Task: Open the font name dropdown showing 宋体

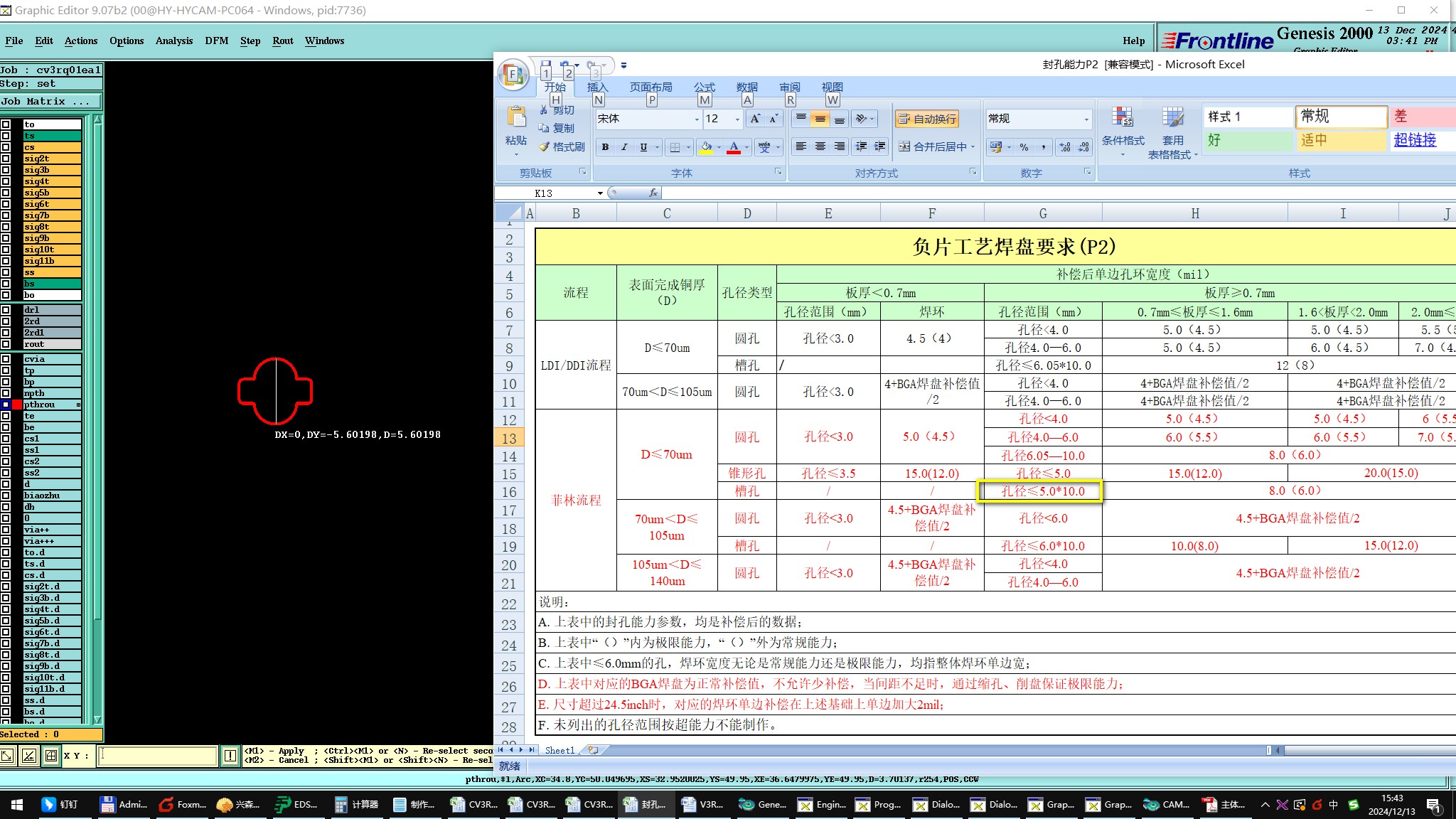Action: 697,119
